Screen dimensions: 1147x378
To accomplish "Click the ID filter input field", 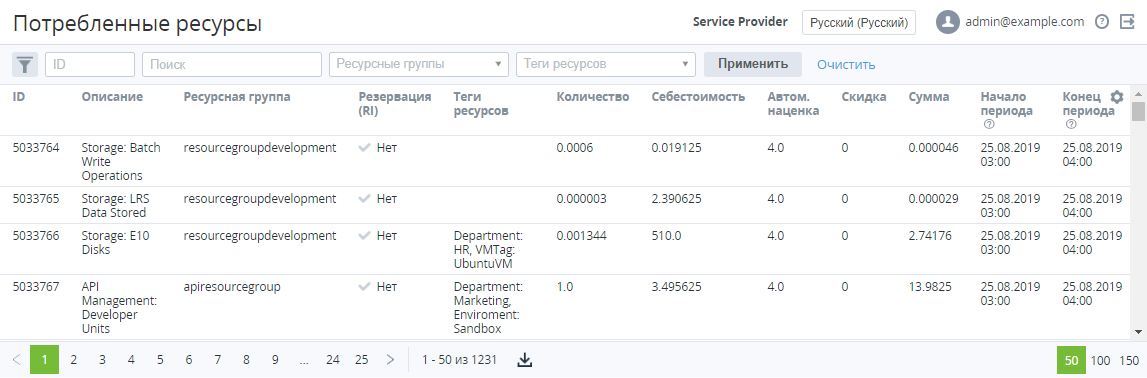I will coord(90,64).
